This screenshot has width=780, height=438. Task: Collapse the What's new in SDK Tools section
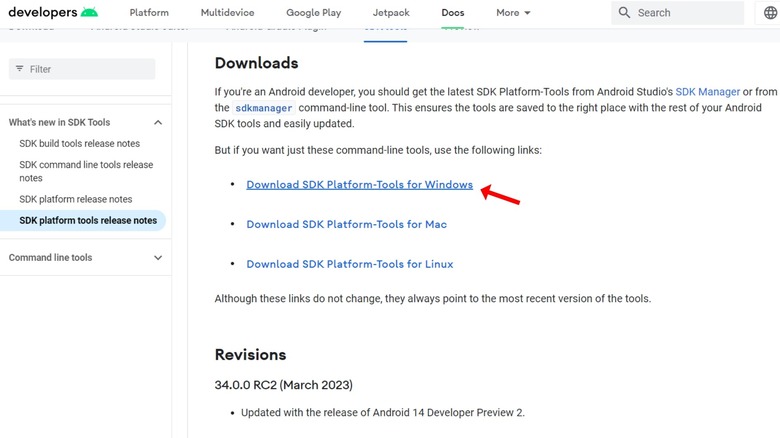click(158, 122)
